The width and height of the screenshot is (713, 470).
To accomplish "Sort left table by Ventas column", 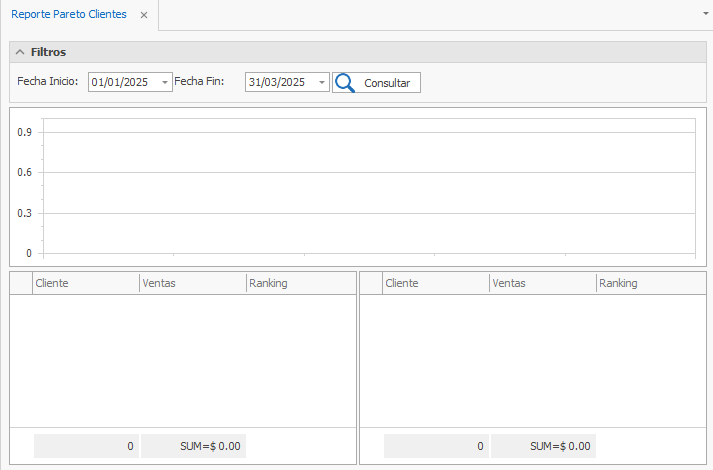I will (192, 283).
